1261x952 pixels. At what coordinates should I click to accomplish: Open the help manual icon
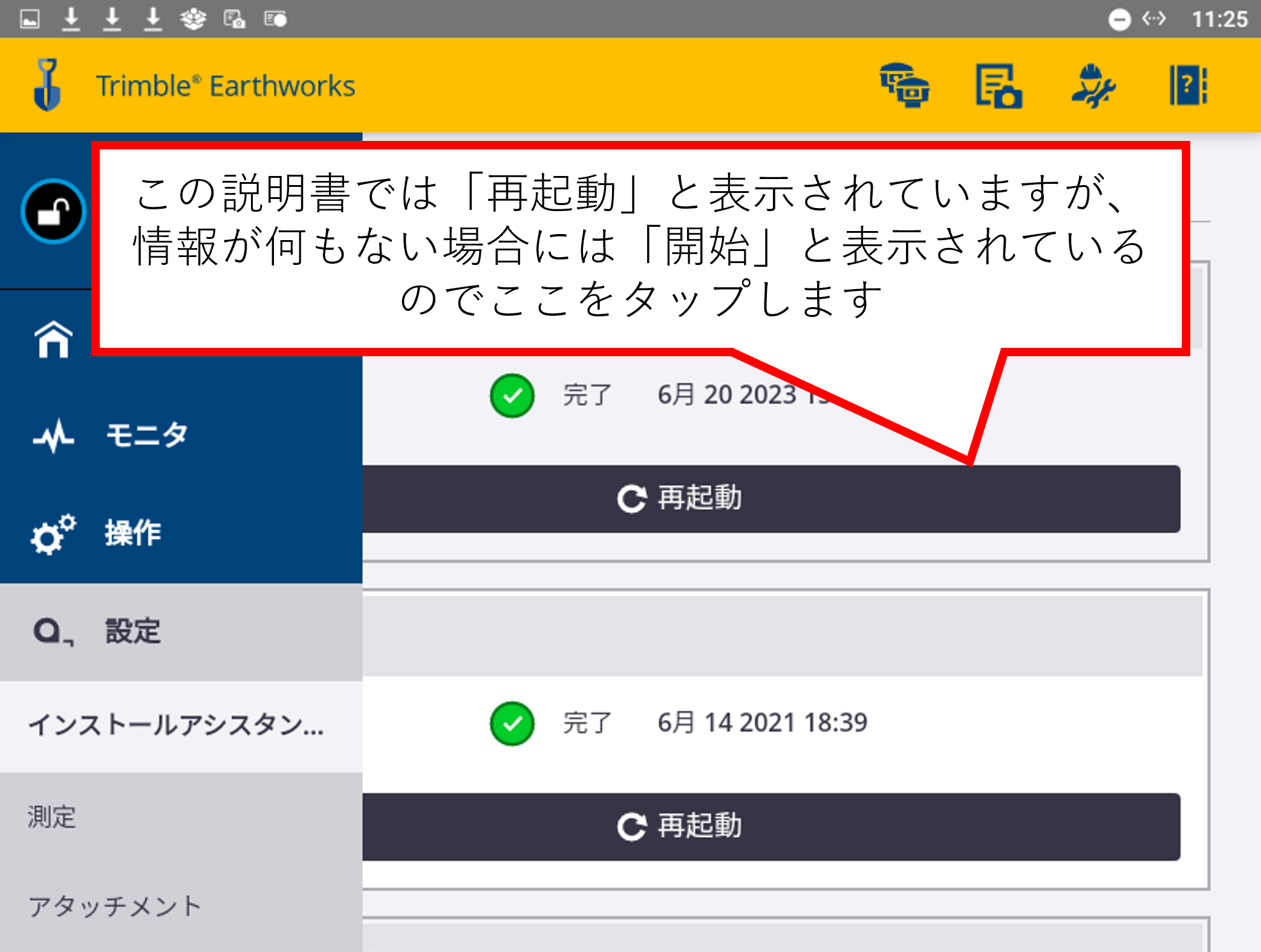(x=1187, y=86)
